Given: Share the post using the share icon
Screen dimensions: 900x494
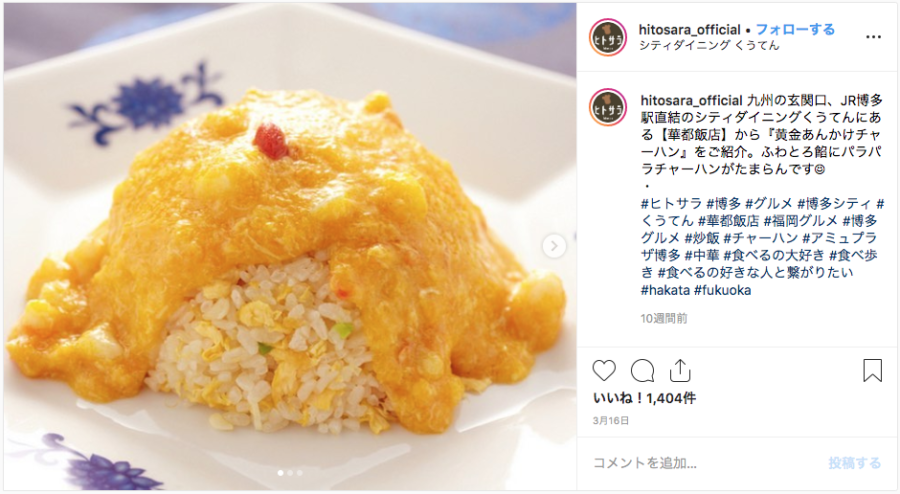Looking at the screenshot, I should point(680,371).
